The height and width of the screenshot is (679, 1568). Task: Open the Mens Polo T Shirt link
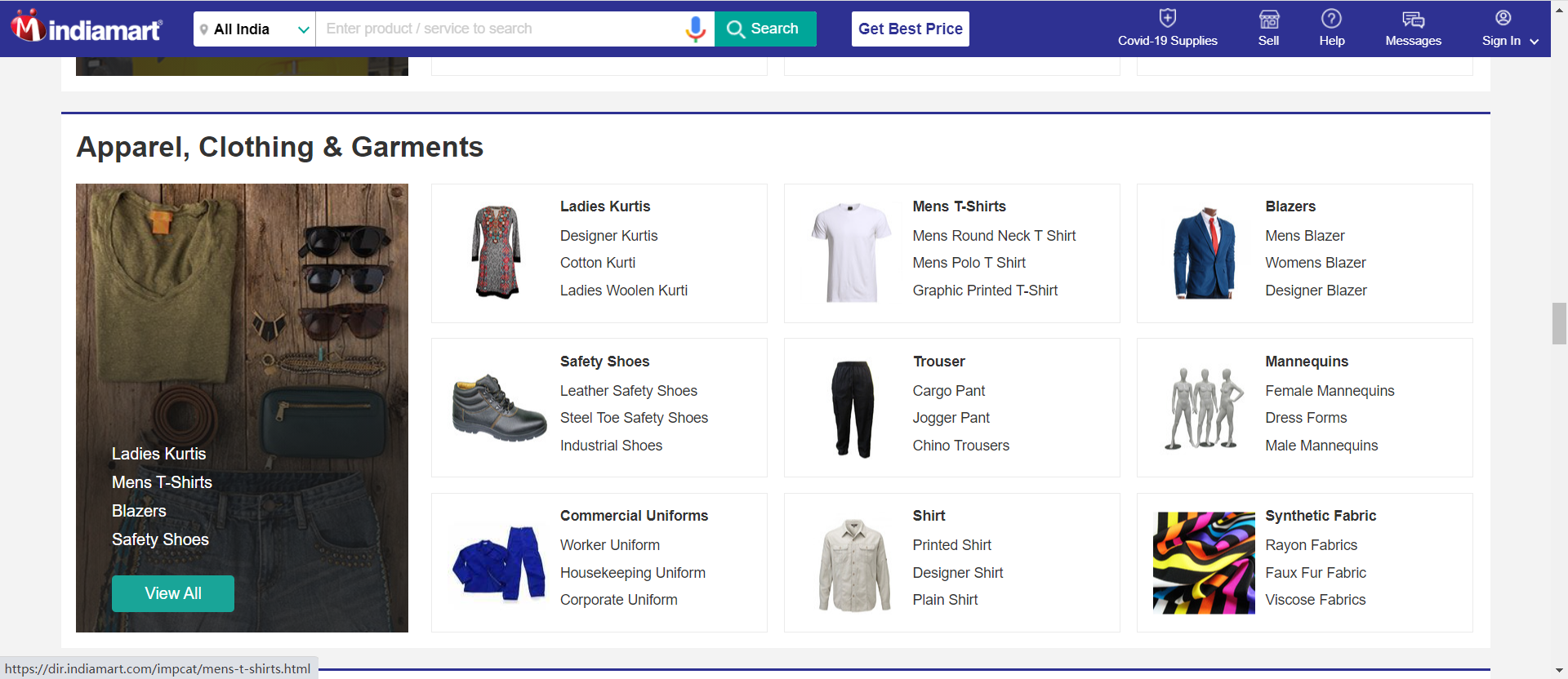coord(969,263)
